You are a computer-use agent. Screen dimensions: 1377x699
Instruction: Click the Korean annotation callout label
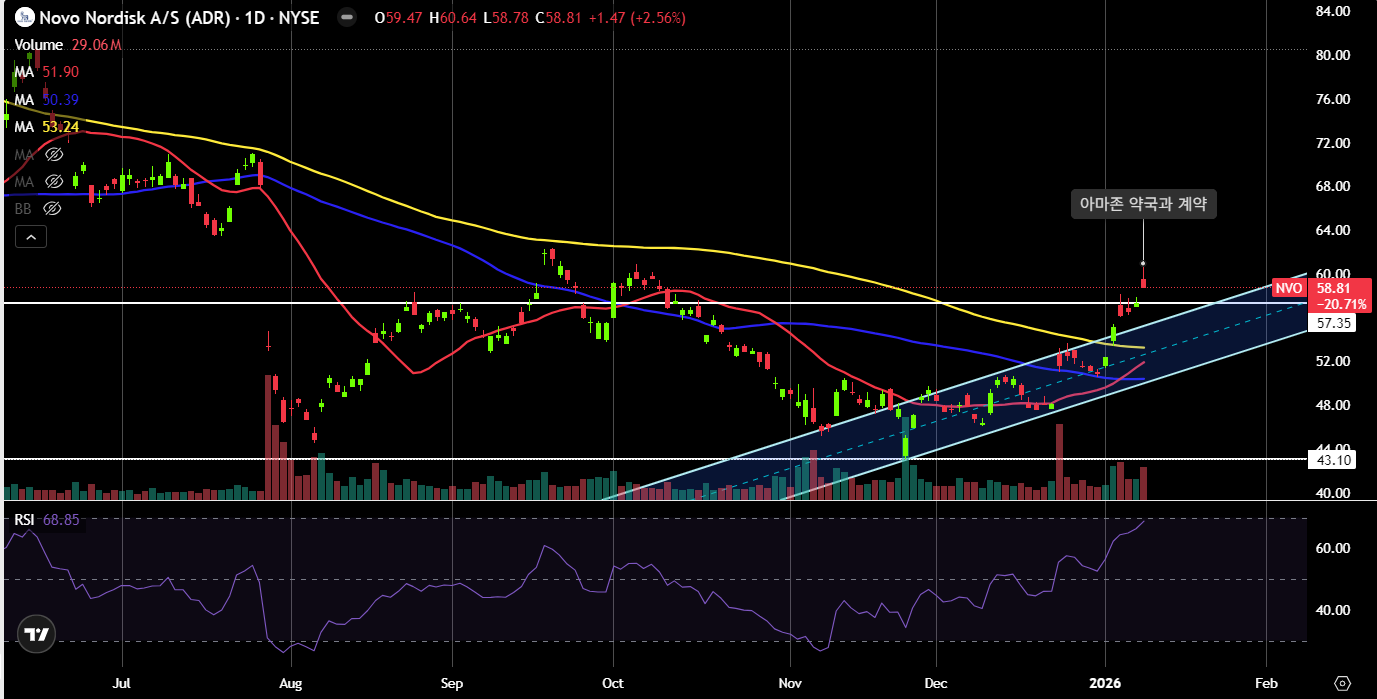1144,204
